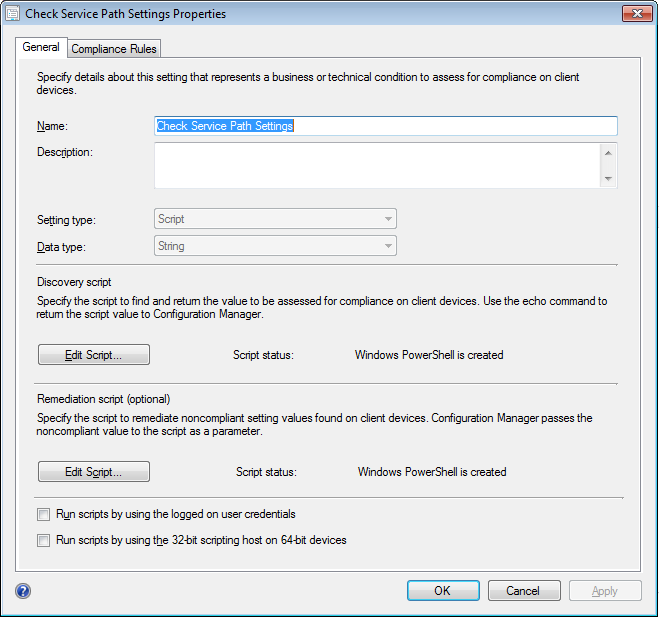Switch to the Compliance Rules tab
Viewport: 659px width, 617px height.
(114, 49)
